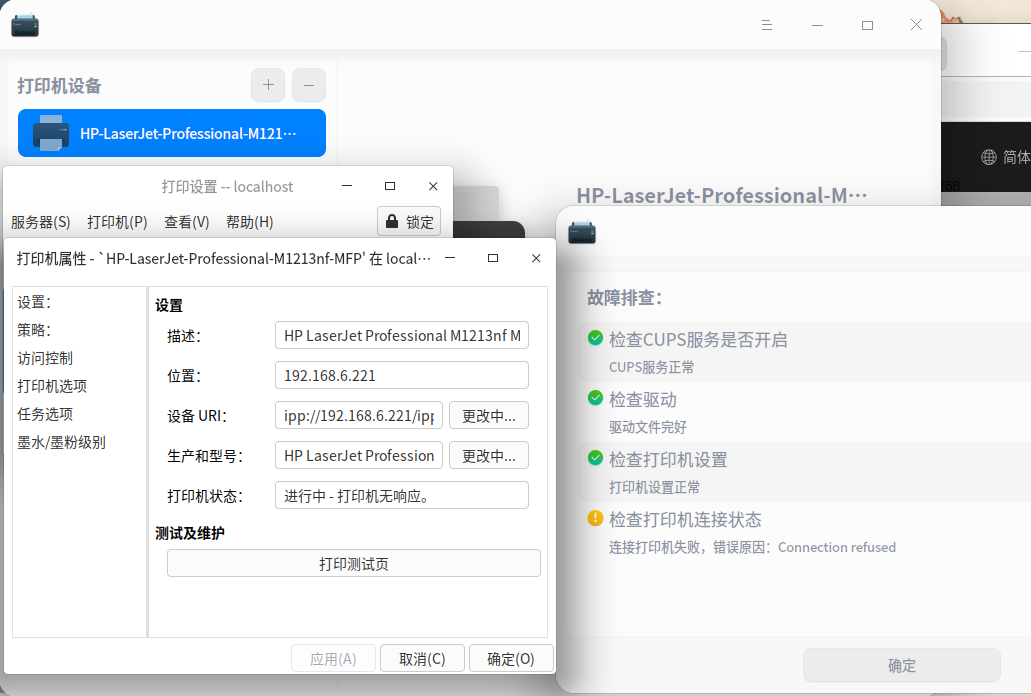The width and height of the screenshot is (1031, 696).
Task: Print a test page with 打印测试页
Action: coord(354,563)
